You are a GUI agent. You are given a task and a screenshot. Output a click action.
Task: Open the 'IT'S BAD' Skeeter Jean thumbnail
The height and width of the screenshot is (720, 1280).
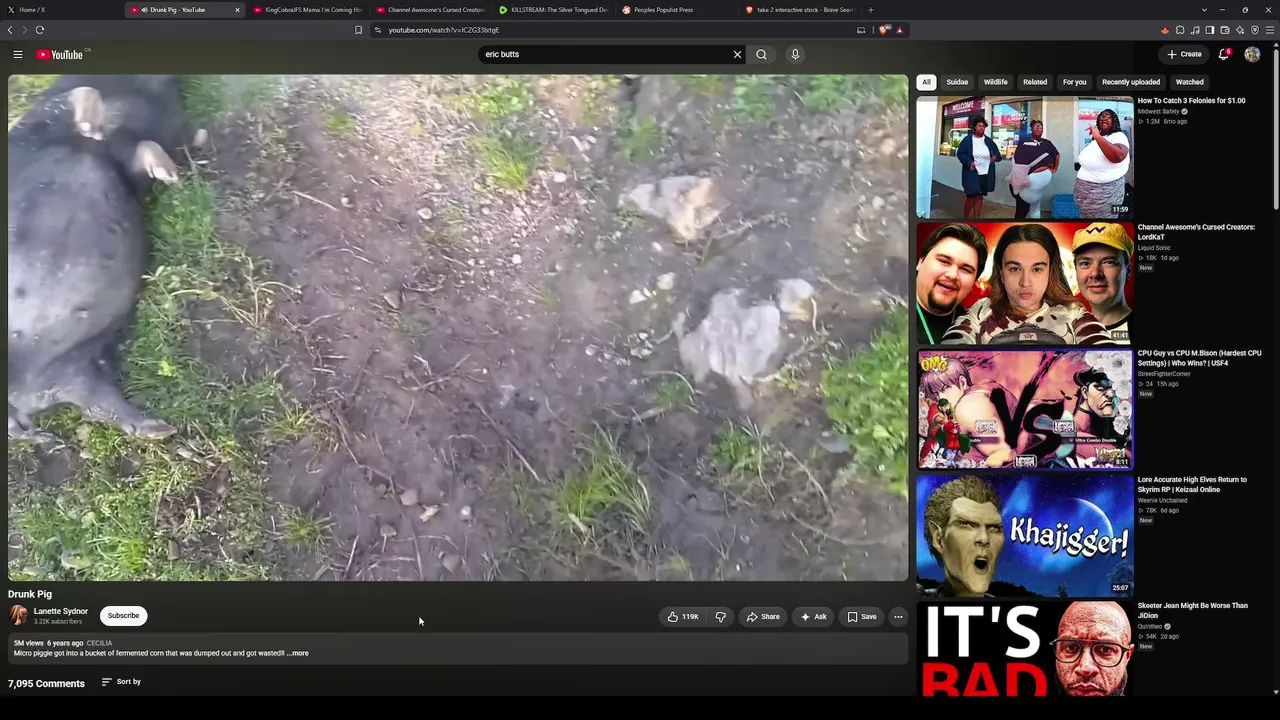[x=1025, y=649]
